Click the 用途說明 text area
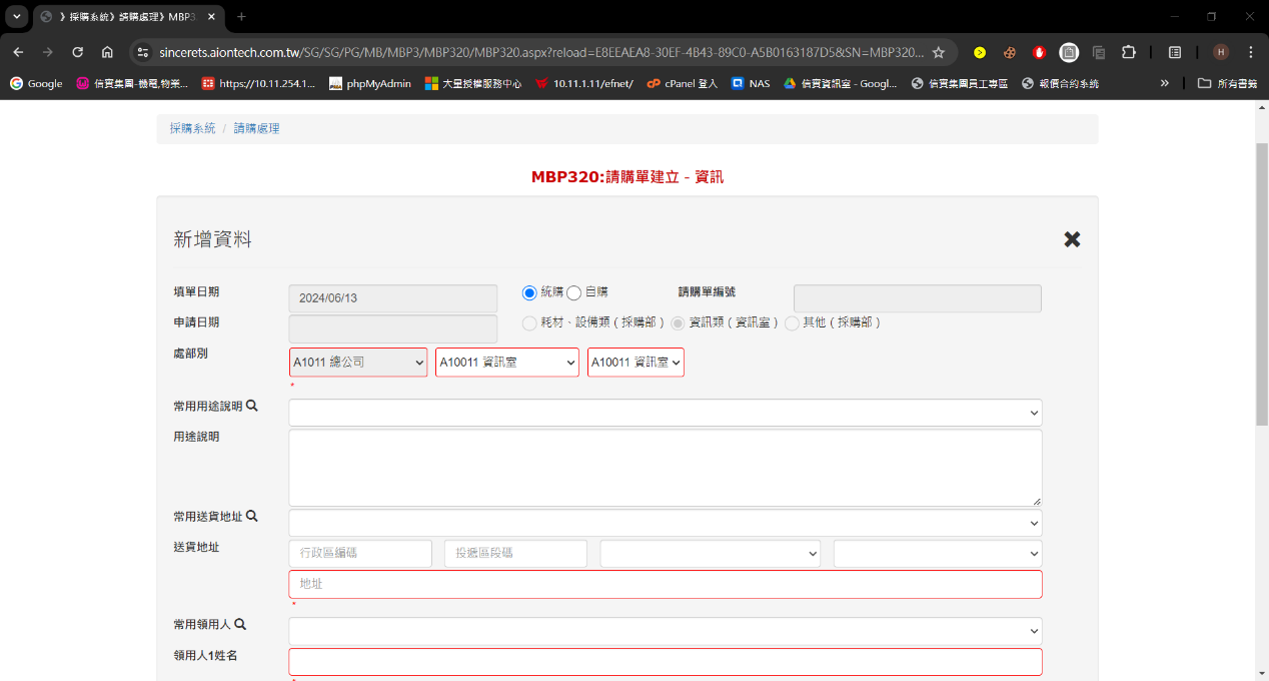The width and height of the screenshot is (1269, 681). 665,468
